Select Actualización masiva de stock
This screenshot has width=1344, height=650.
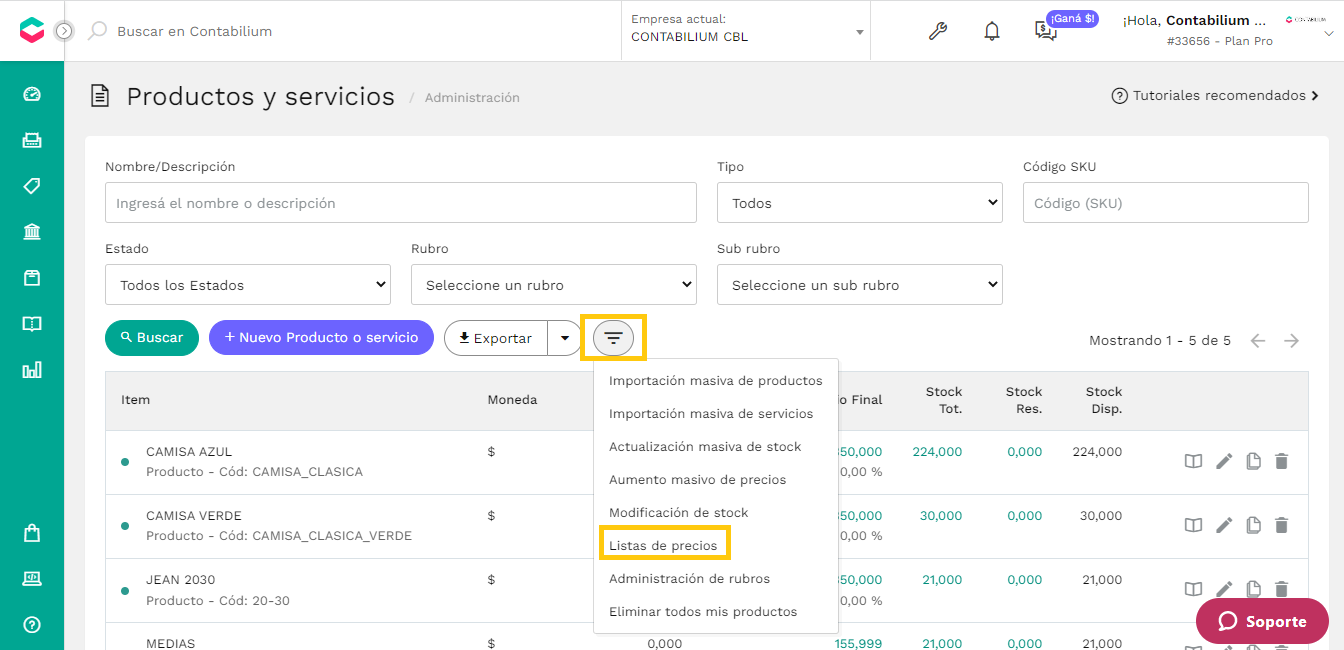tap(716, 447)
